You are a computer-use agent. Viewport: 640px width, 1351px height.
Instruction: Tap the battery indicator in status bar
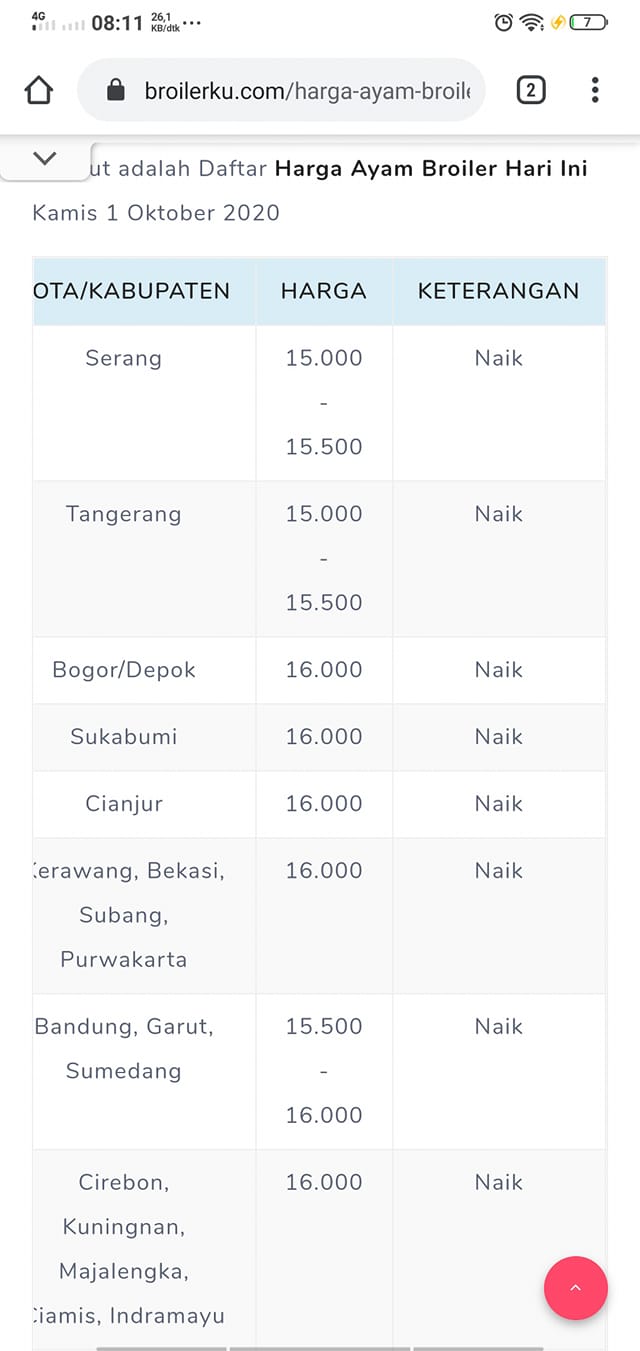click(588, 22)
